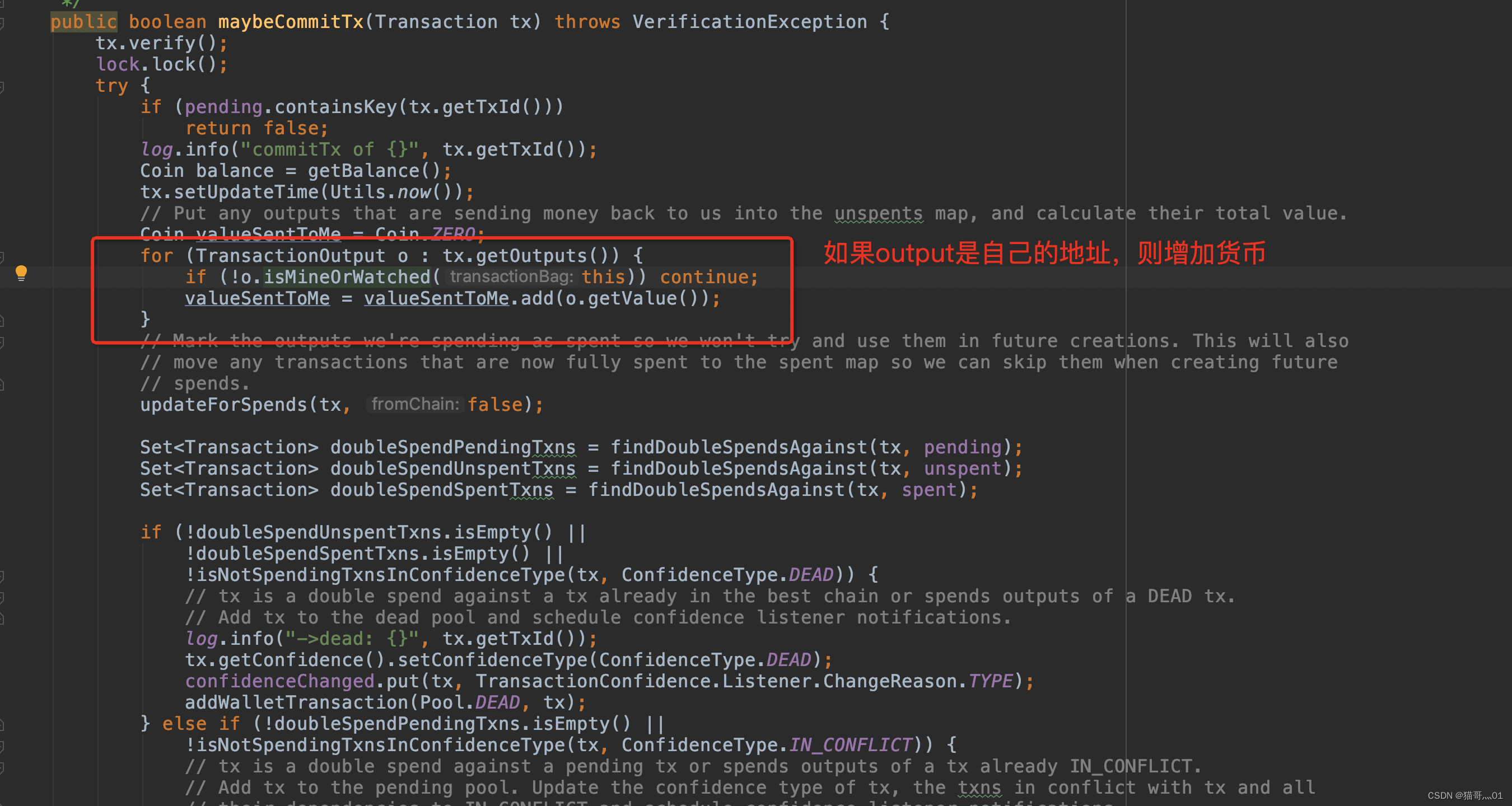Fold the 'tx is a double spend against a tx' comment
The height and width of the screenshot is (806, 1512).
click(x=2, y=597)
